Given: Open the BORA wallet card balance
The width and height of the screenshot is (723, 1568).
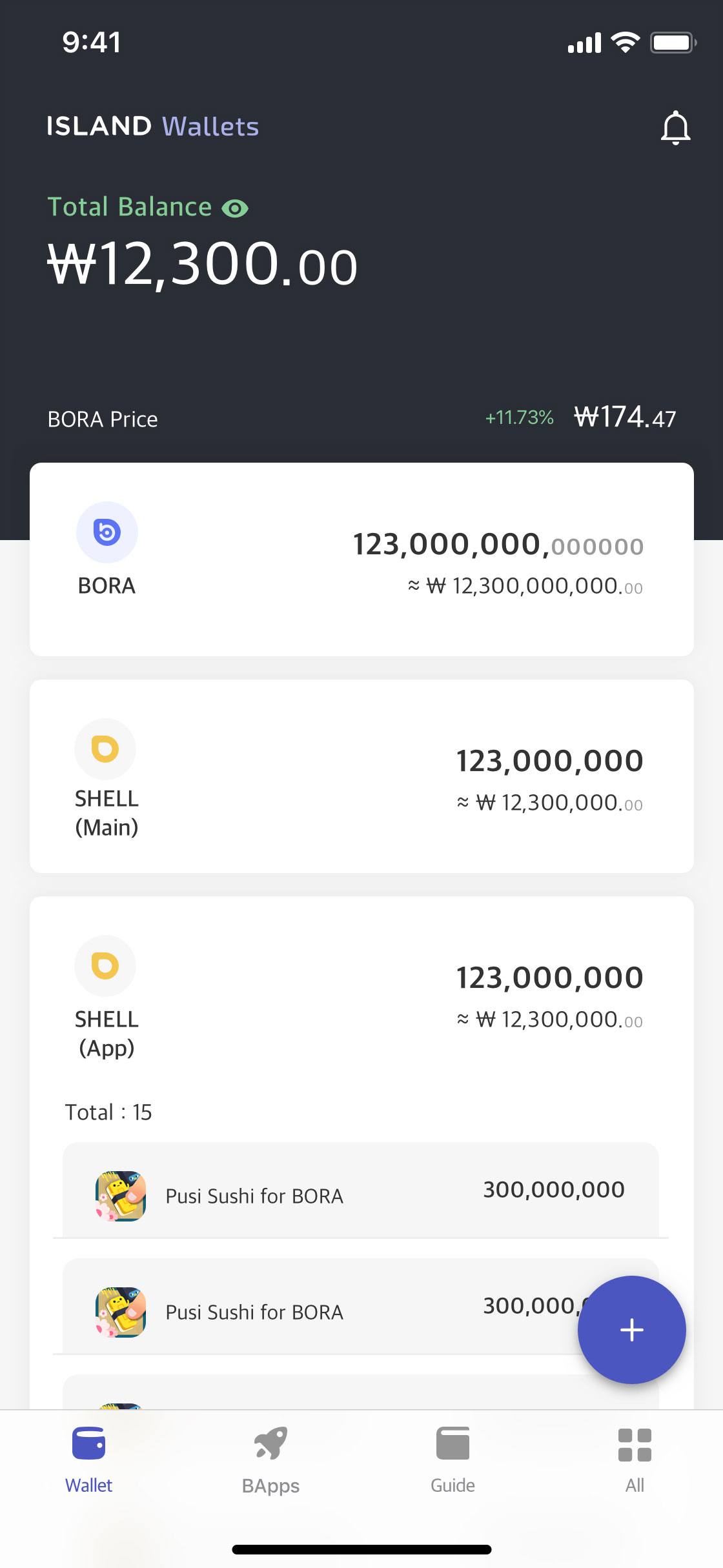Looking at the screenshot, I should 498,545.
